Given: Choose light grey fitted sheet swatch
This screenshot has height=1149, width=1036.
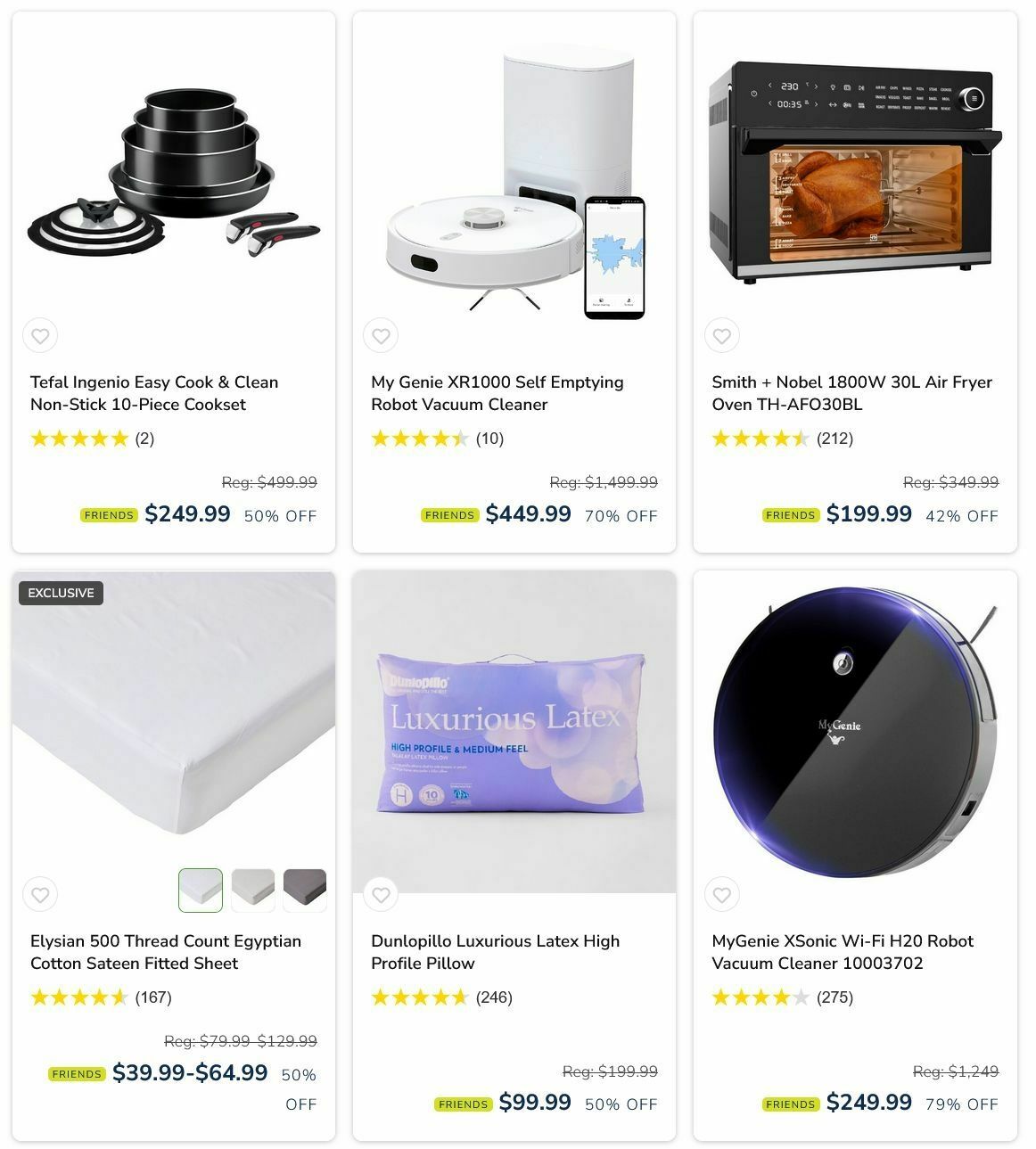Looking at the screenshot, I should pyautogui.click(x=253, y=890).
